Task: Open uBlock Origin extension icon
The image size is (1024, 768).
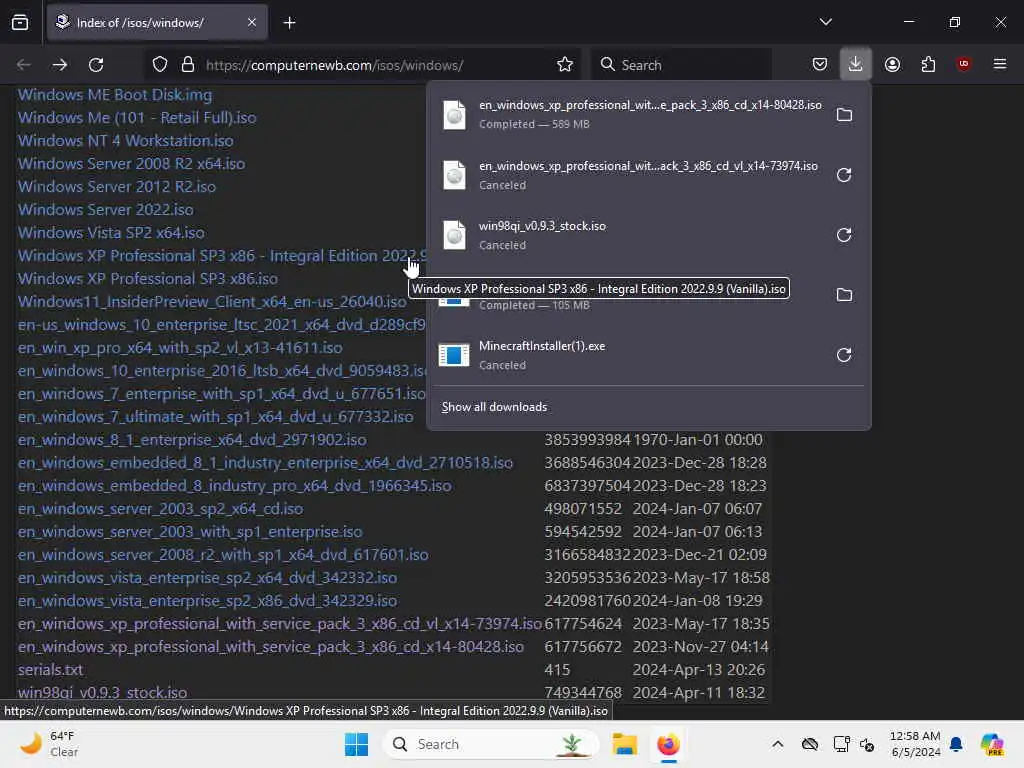Action: (963, 64)
